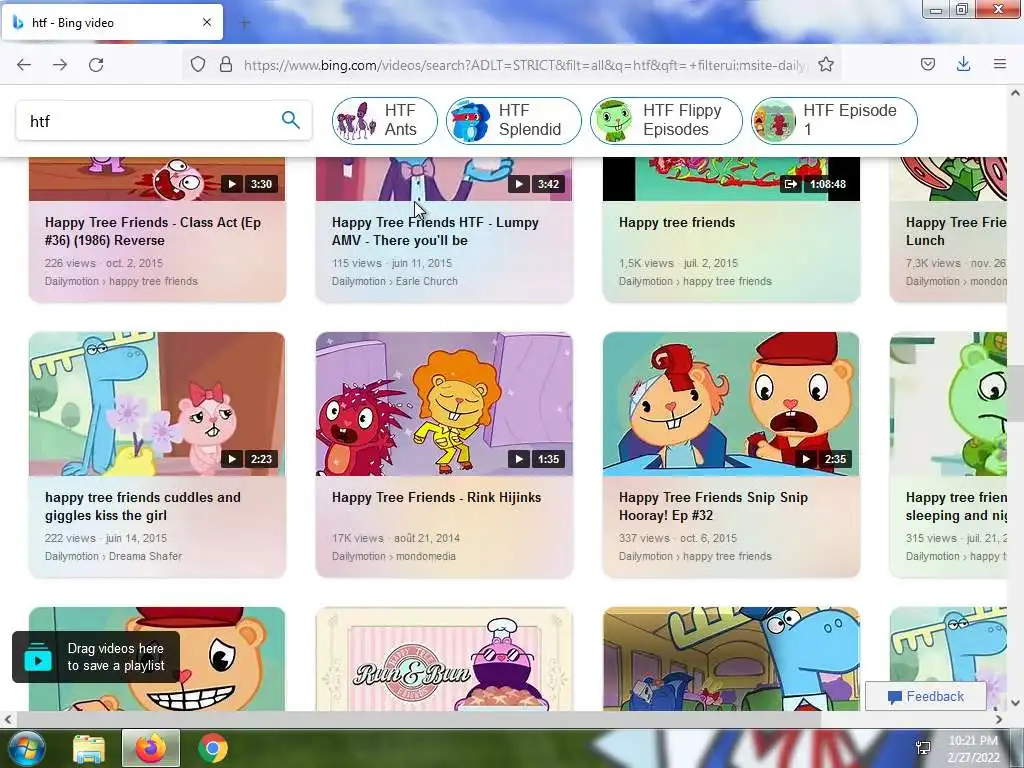Open Snip Snip Hooray! Ep #32 title
Viewport: 1024px width, 768px height.
pos(713,506)
